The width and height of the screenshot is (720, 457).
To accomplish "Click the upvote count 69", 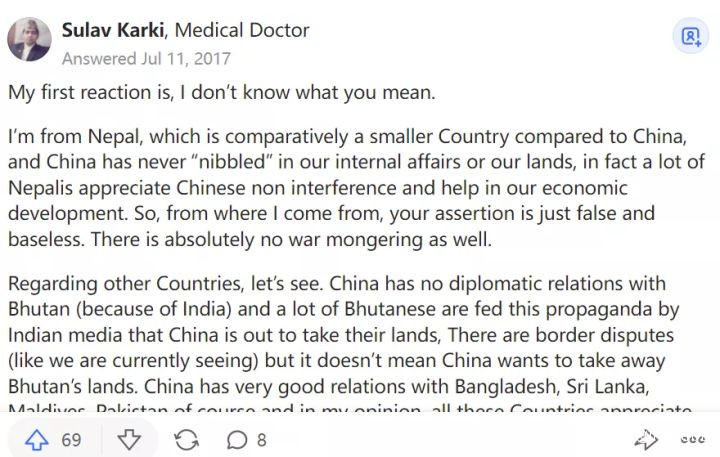I will [71, 440].
